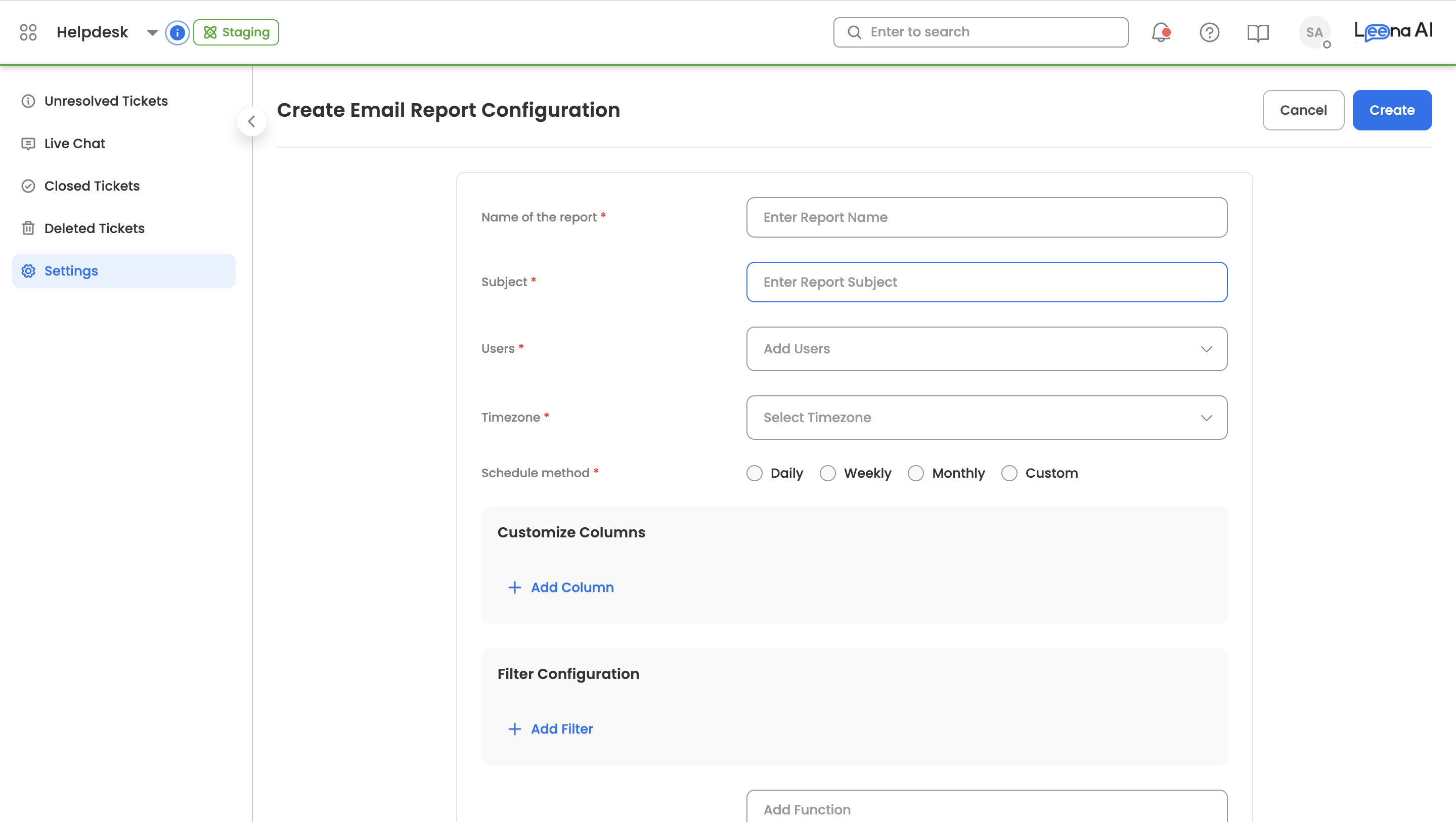Choose the Custom schedule option
The image size is (1456, 822).
pos(1009,473)
